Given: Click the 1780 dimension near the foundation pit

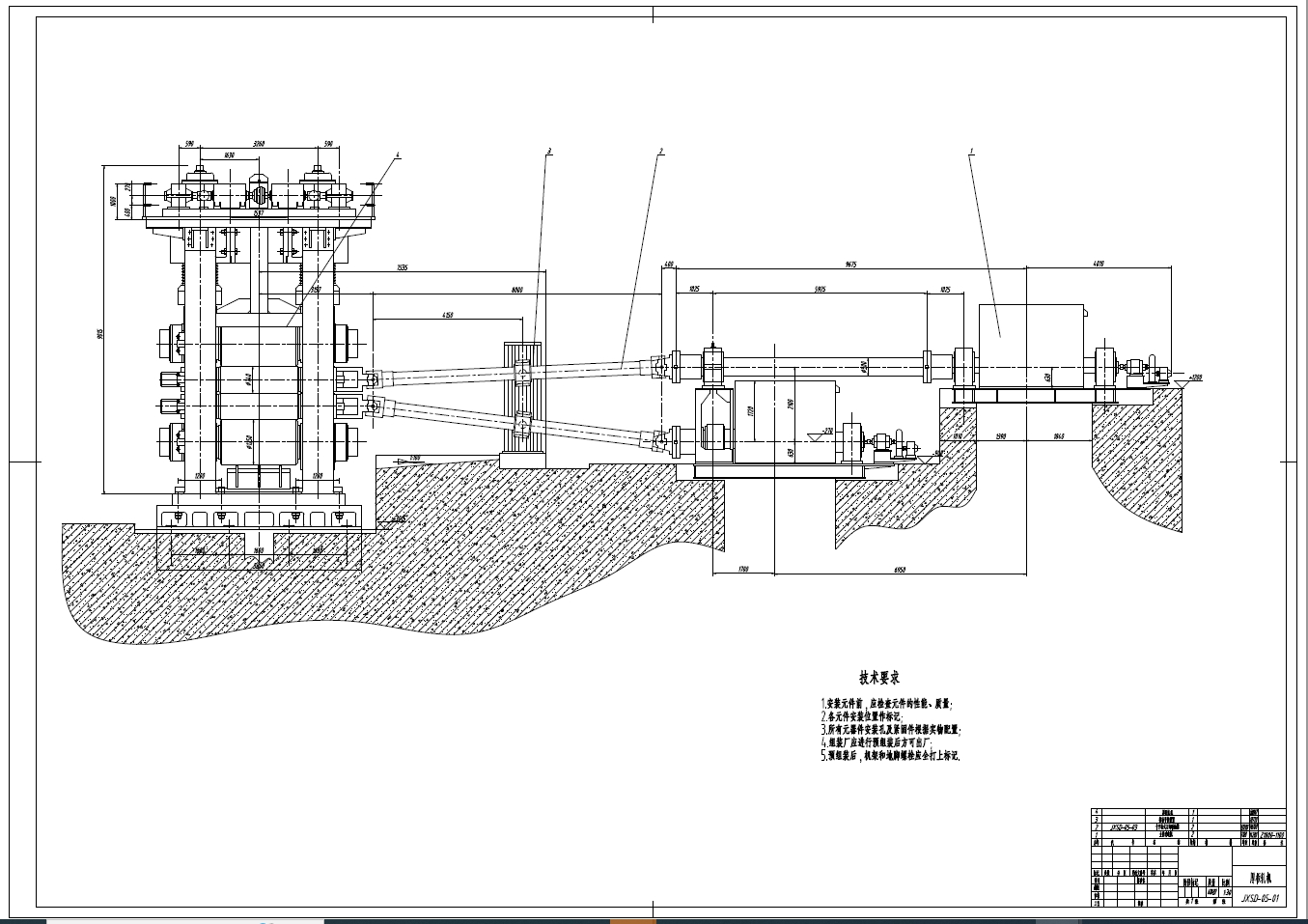Looking at the screenshot, I should pos(742,569).
